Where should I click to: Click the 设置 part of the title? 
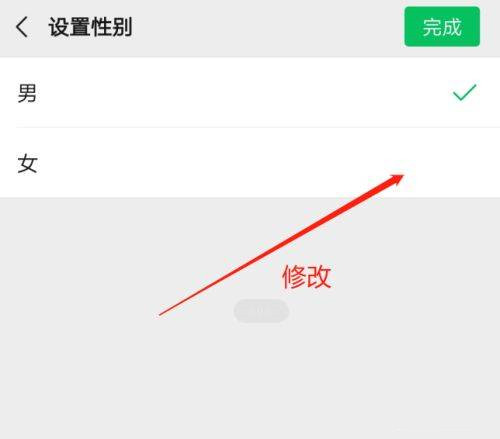(69, 27)
